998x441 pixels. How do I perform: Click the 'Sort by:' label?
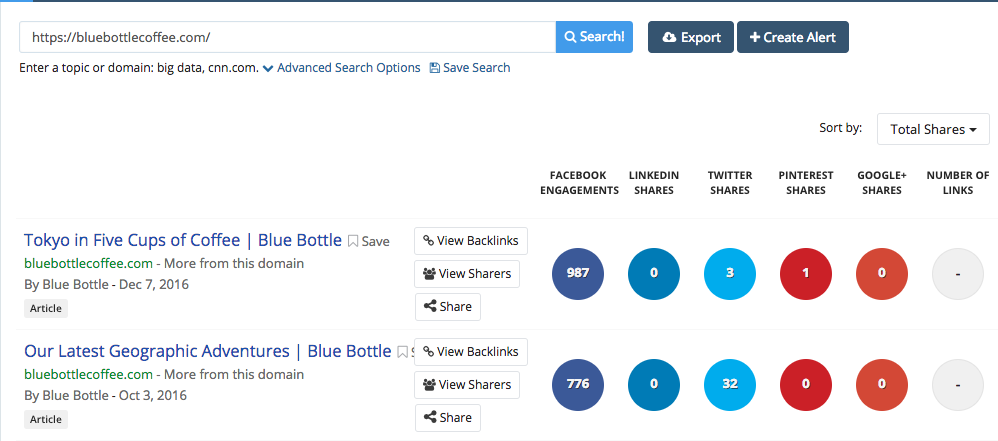(x=841, y=128)
